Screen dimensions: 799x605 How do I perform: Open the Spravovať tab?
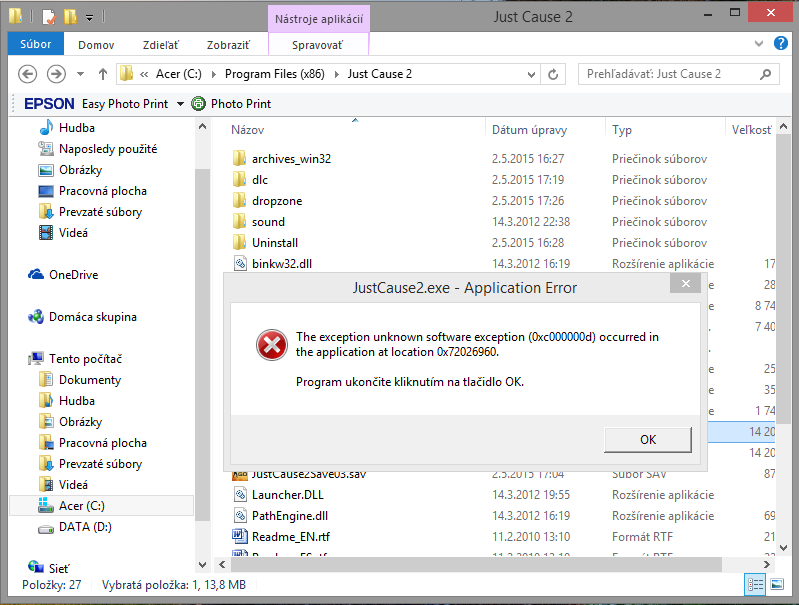[318, 44]
